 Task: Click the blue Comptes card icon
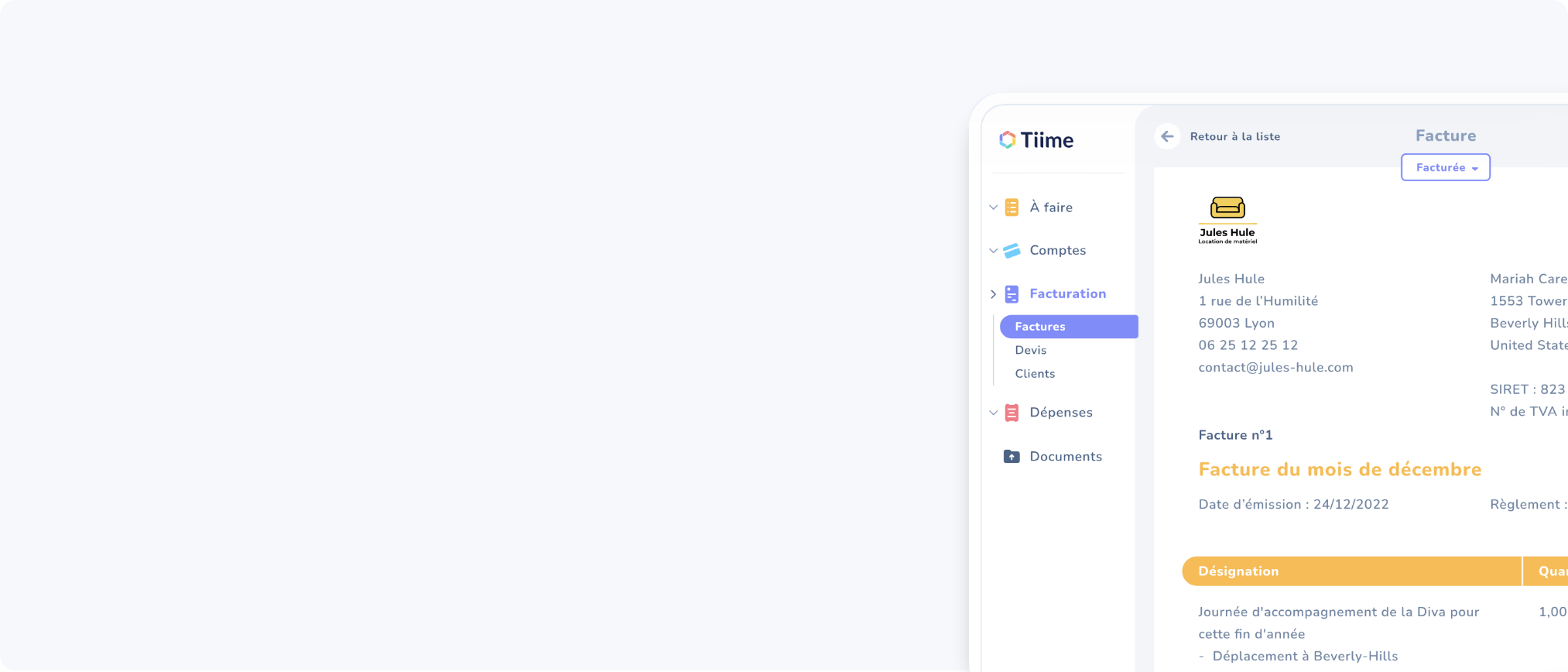[x=1012, y=251]
